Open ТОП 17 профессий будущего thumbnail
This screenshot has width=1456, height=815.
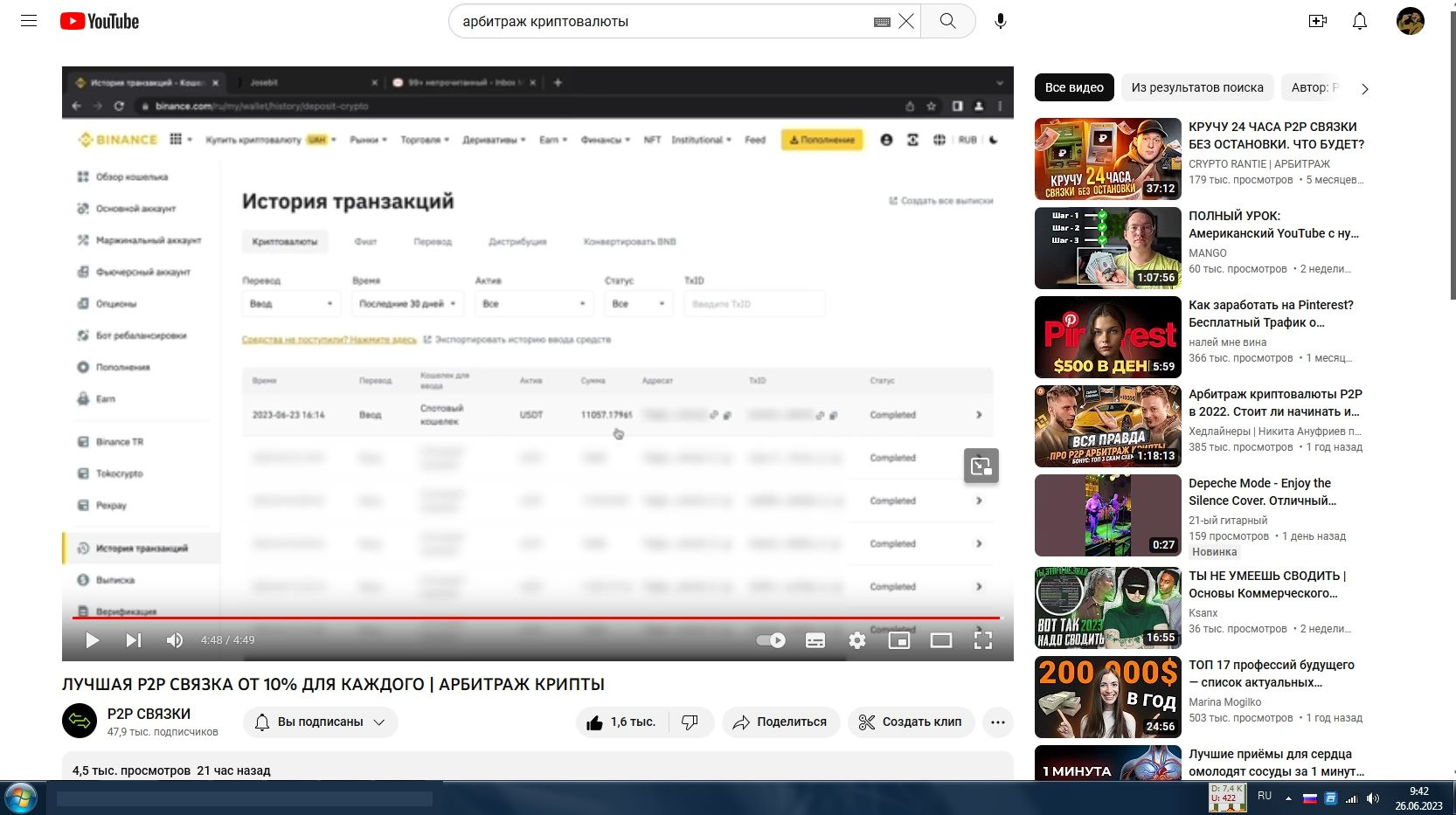[1108, 697]
